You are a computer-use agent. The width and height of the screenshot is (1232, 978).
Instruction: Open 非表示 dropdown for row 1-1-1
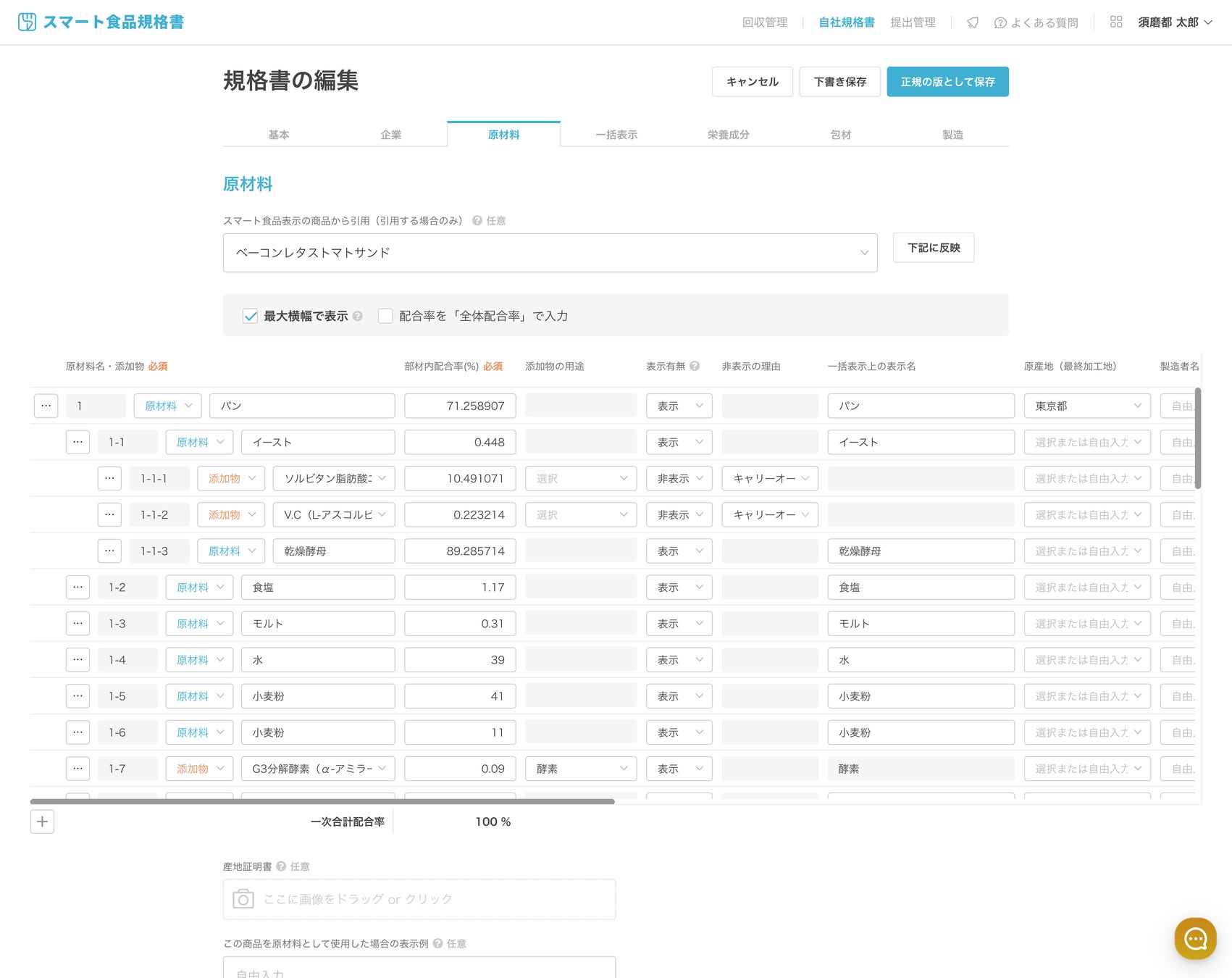tap(679, 479)
